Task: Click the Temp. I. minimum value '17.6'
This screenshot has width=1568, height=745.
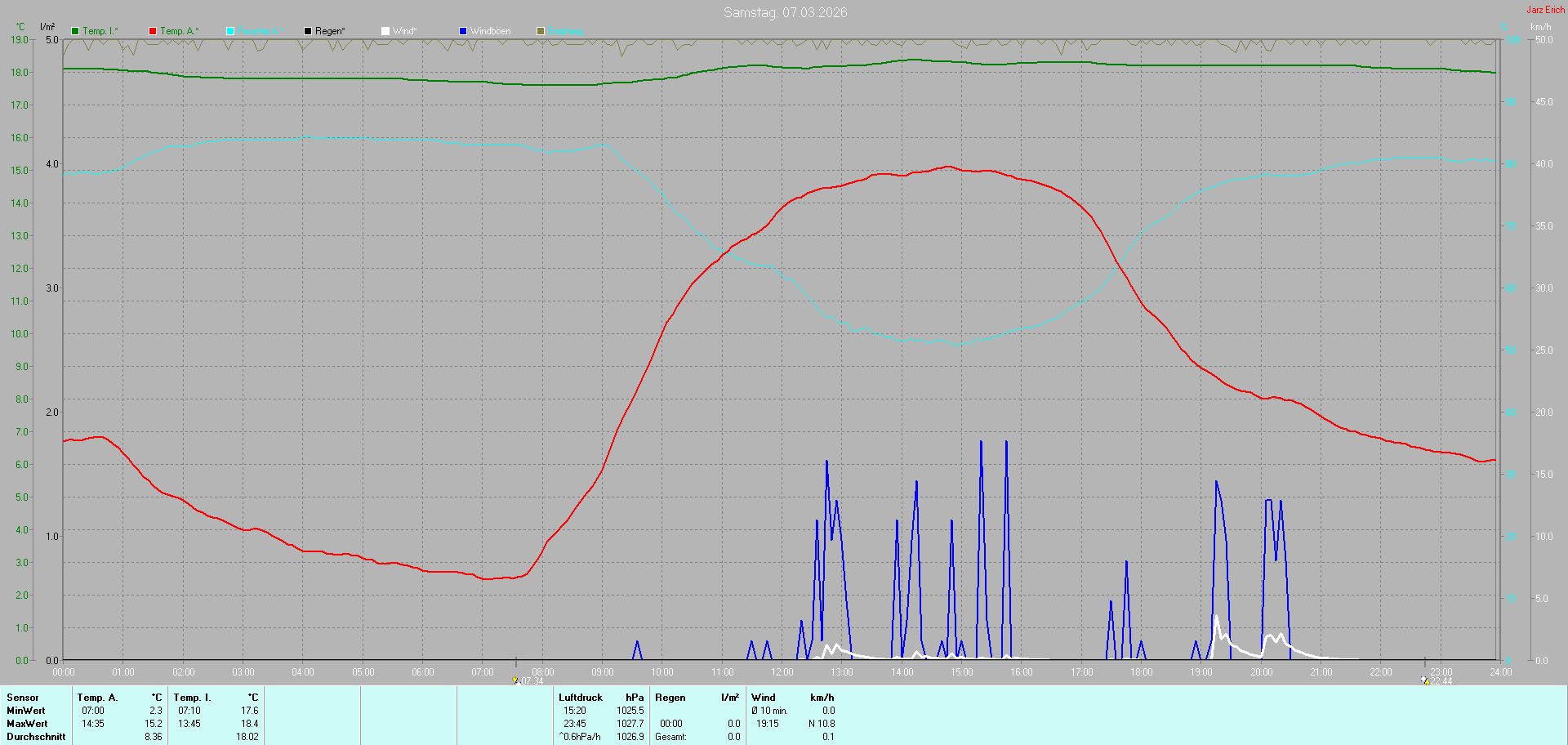Action: coord(250,711)
